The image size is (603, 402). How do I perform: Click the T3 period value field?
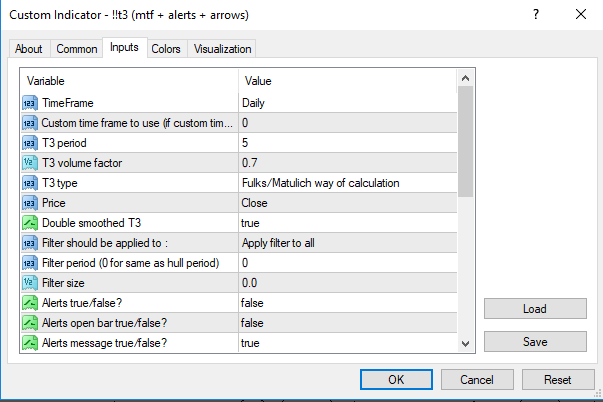pos(347,143)
